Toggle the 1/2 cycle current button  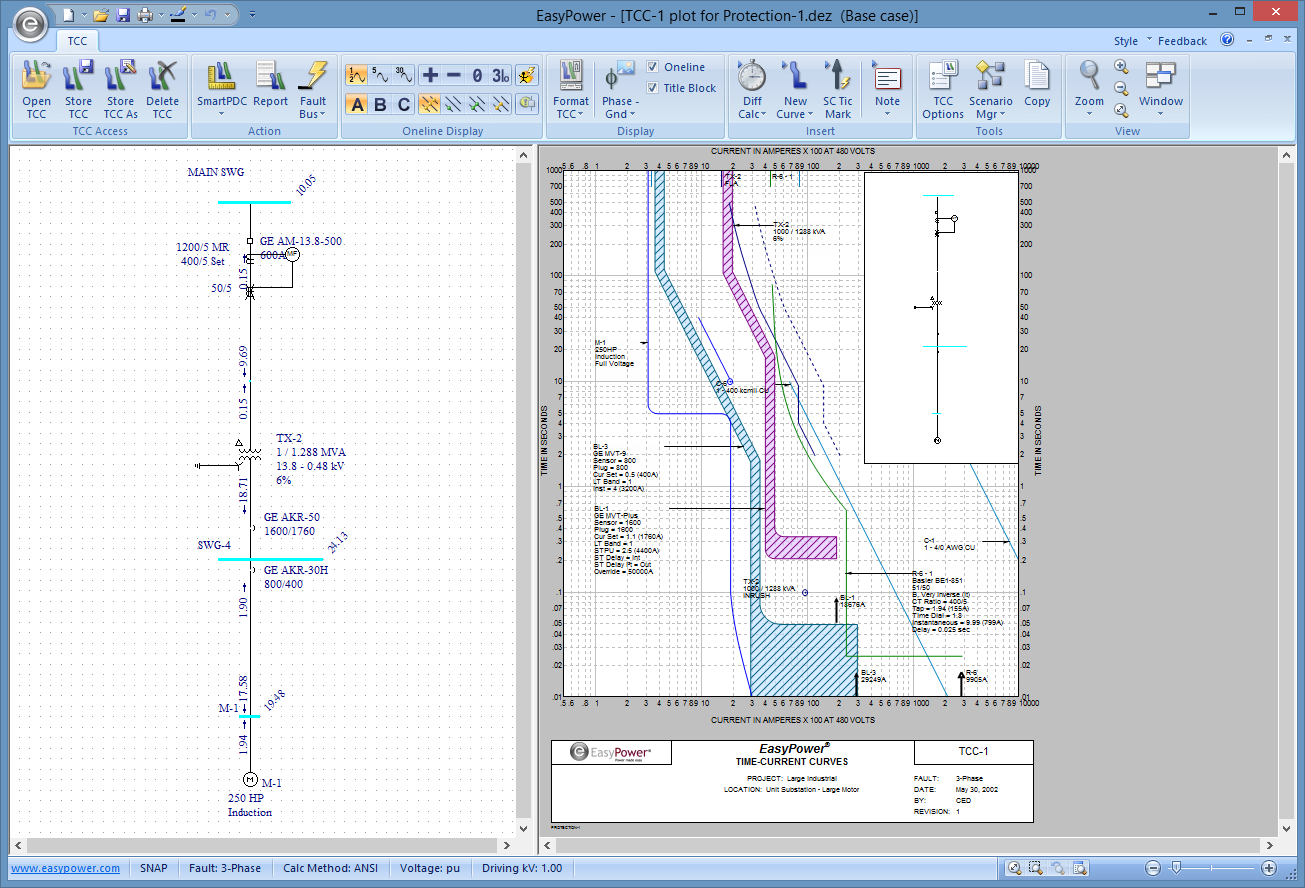tap(357, 75)
